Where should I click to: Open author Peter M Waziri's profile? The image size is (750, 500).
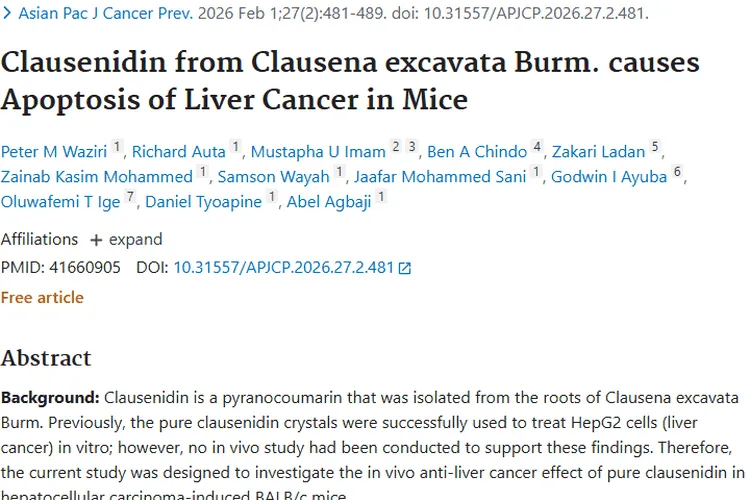(53, 152)
